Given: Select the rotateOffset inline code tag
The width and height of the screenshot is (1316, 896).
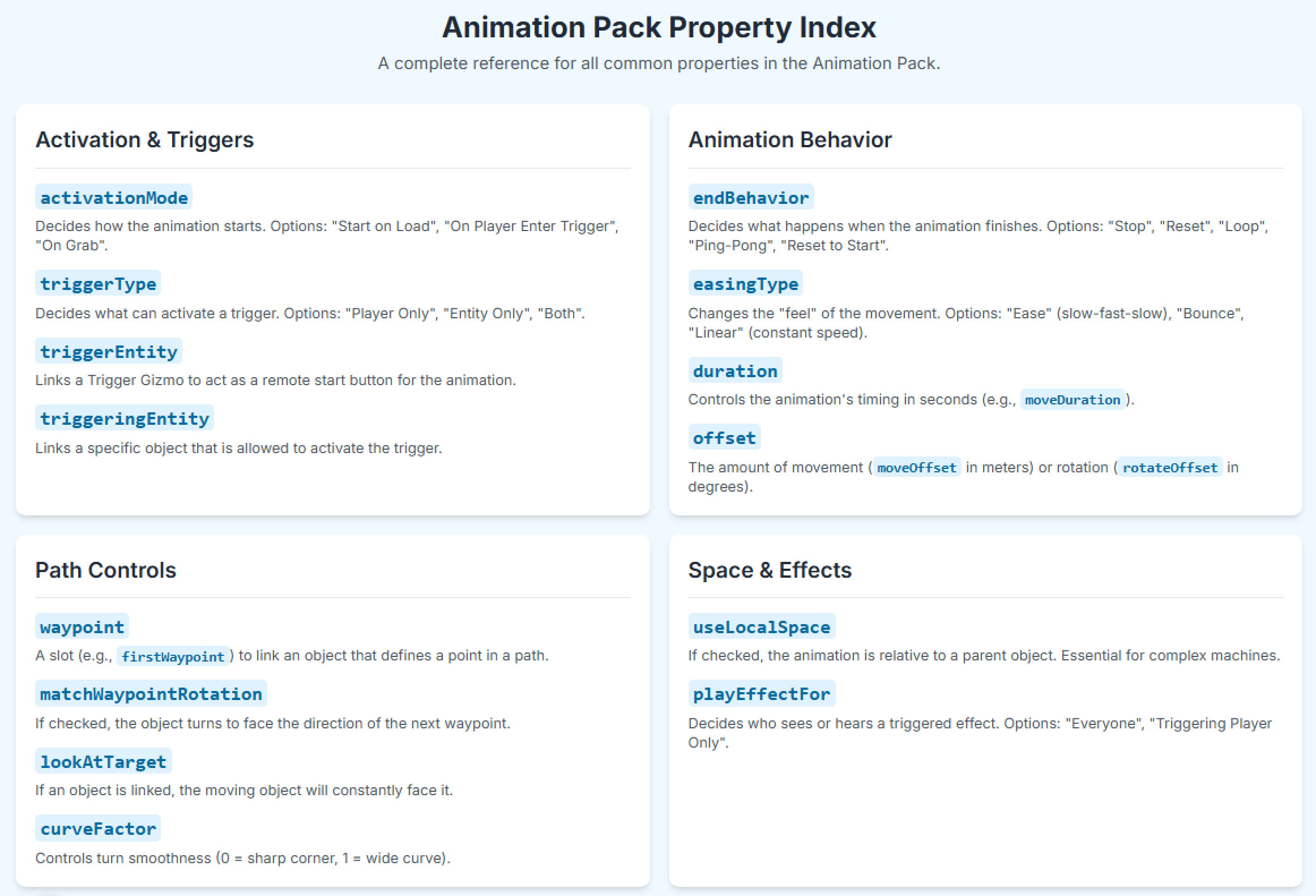Looking at the screenshot, I should (x=1170, y=468).
